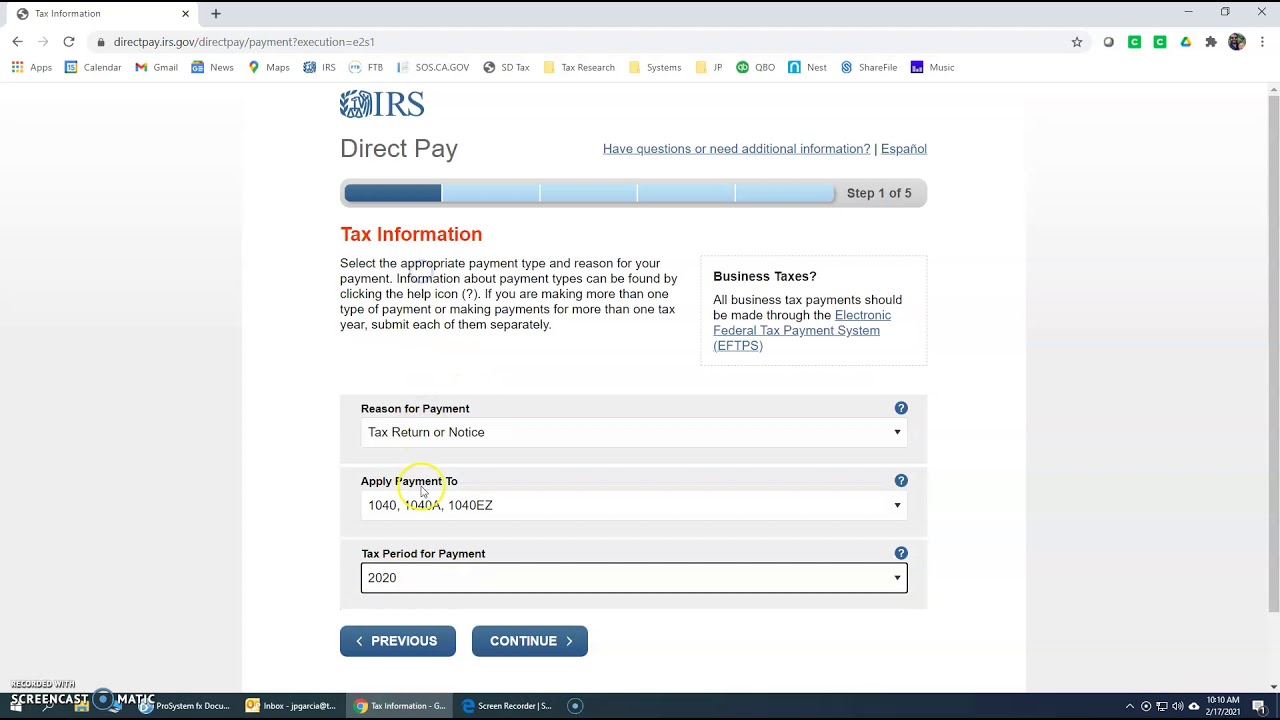Open help for Tax Period for Payment

tap(901, 553)
